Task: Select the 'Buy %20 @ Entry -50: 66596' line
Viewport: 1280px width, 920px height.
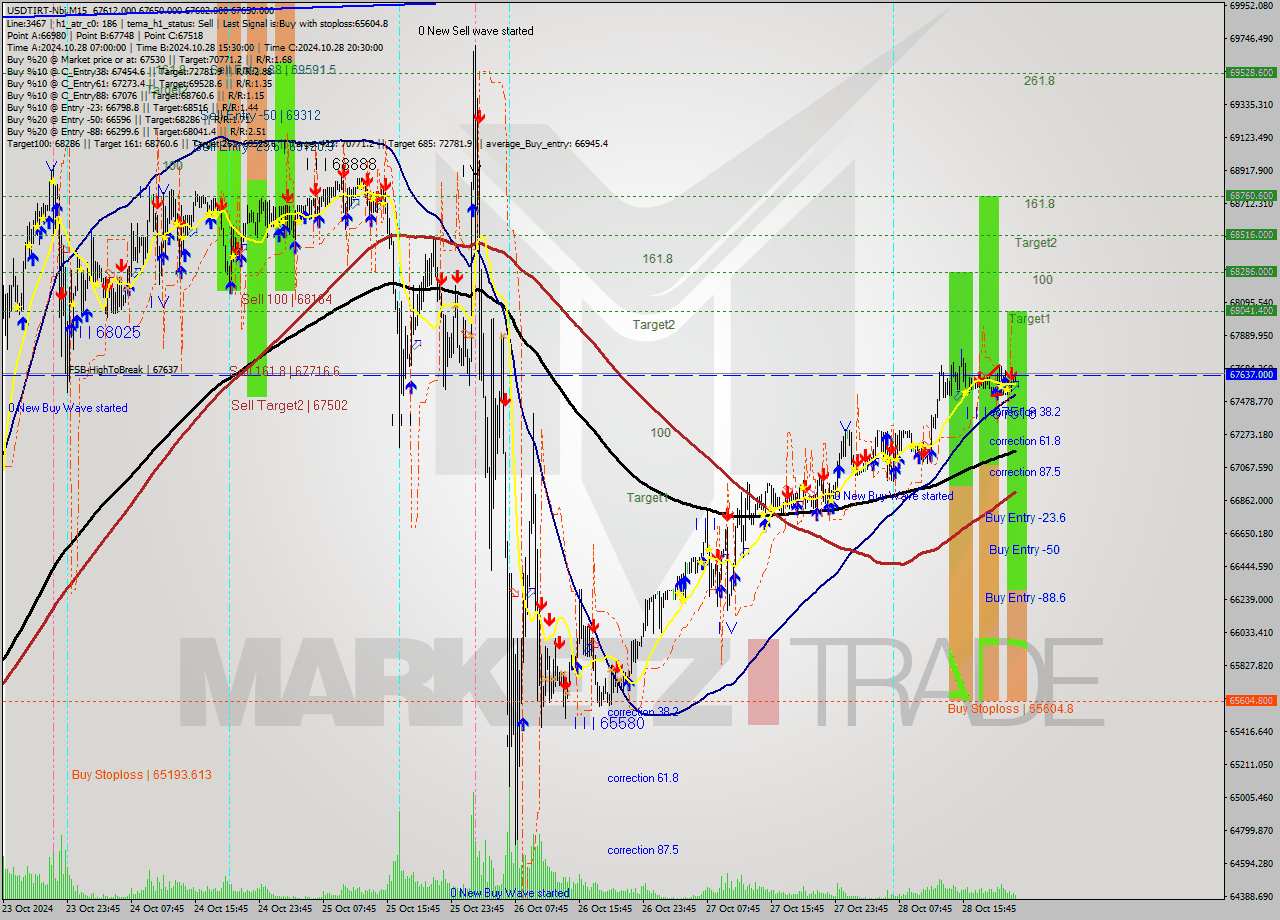Action: pyautogui.click(x=69, y=119)
